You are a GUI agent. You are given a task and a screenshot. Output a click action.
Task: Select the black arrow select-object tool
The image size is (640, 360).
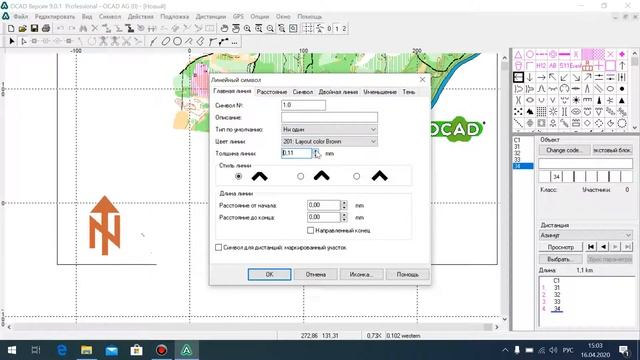coord(11,41)
